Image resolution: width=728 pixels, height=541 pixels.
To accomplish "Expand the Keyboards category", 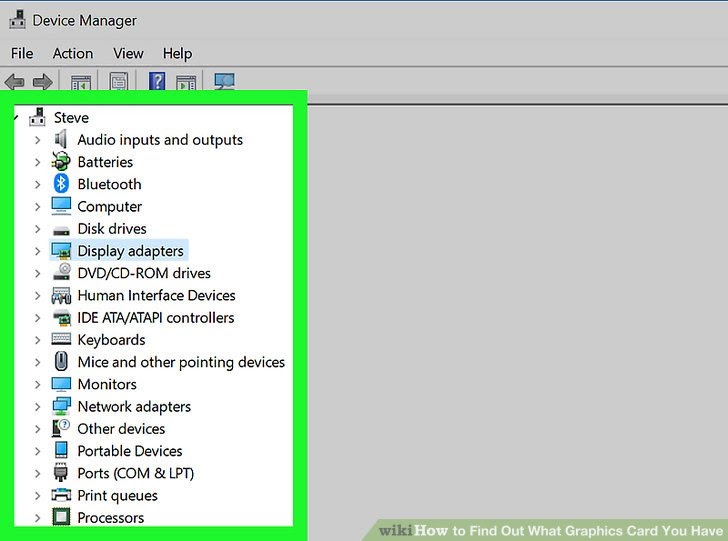I will (38, 340).
